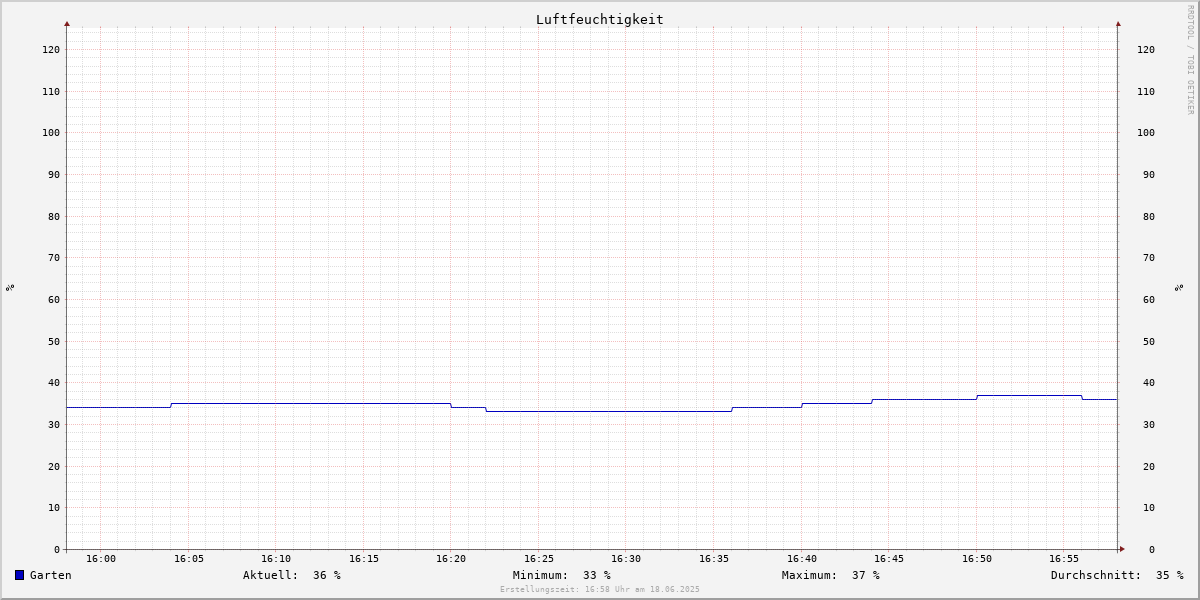This screenshot has width=1200, height=600.
Task: Click the % unit label on the right axis
Action: click(x=1179, y=287)
